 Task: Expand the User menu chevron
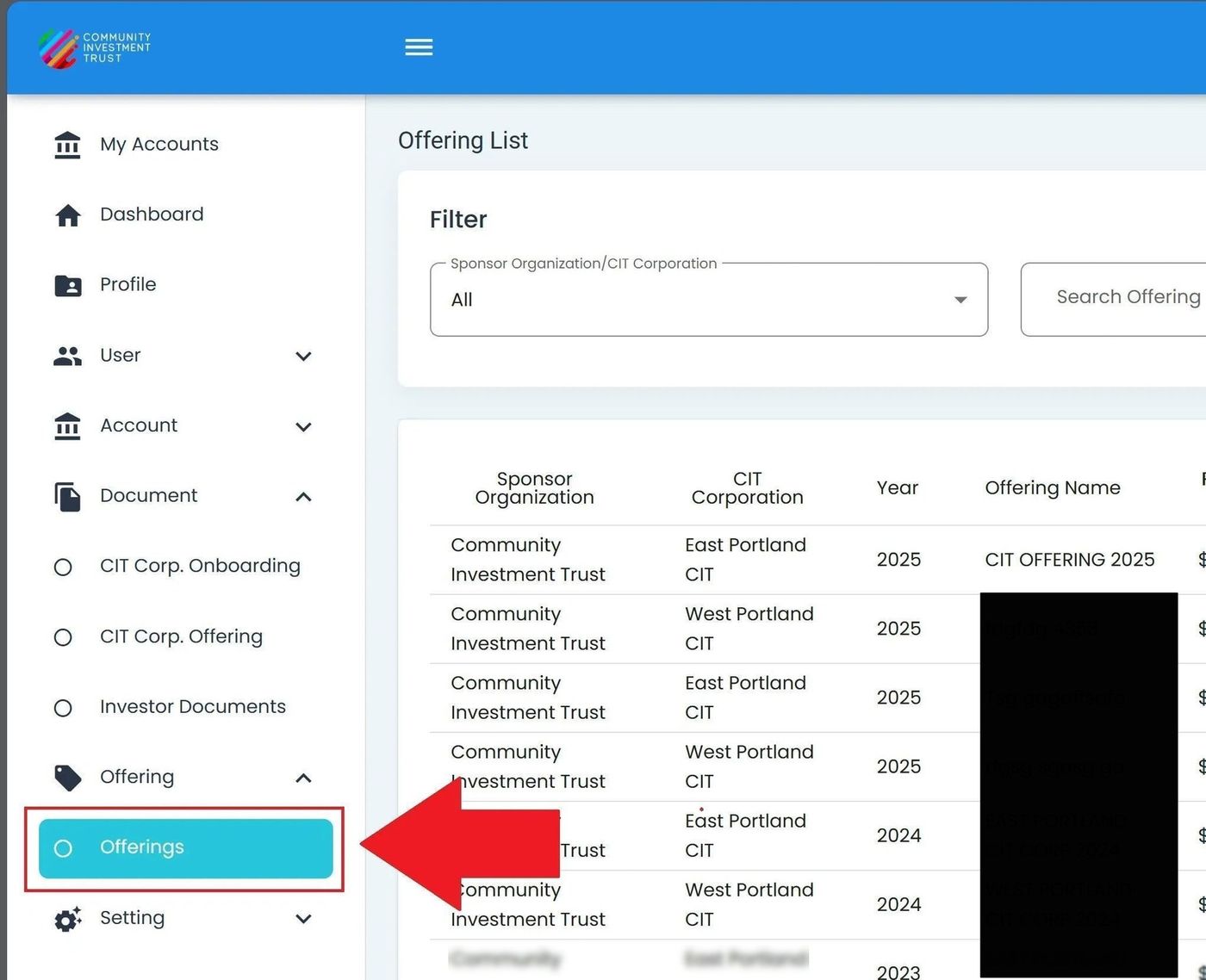(303, 357)
